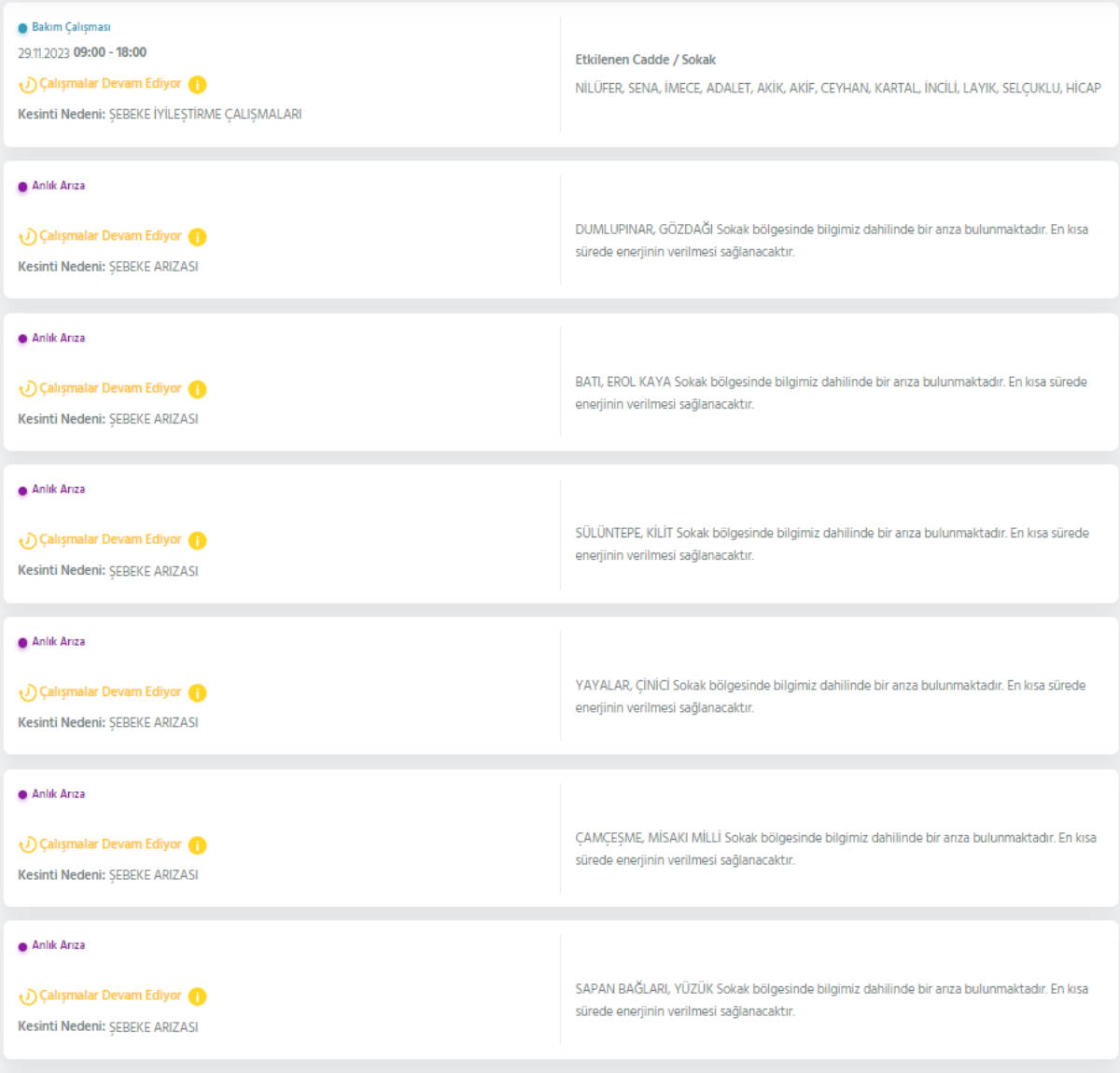Click the NİLÜFER, SENA, İMECE street list
1120x1073 pixels.
coord(837,88)
